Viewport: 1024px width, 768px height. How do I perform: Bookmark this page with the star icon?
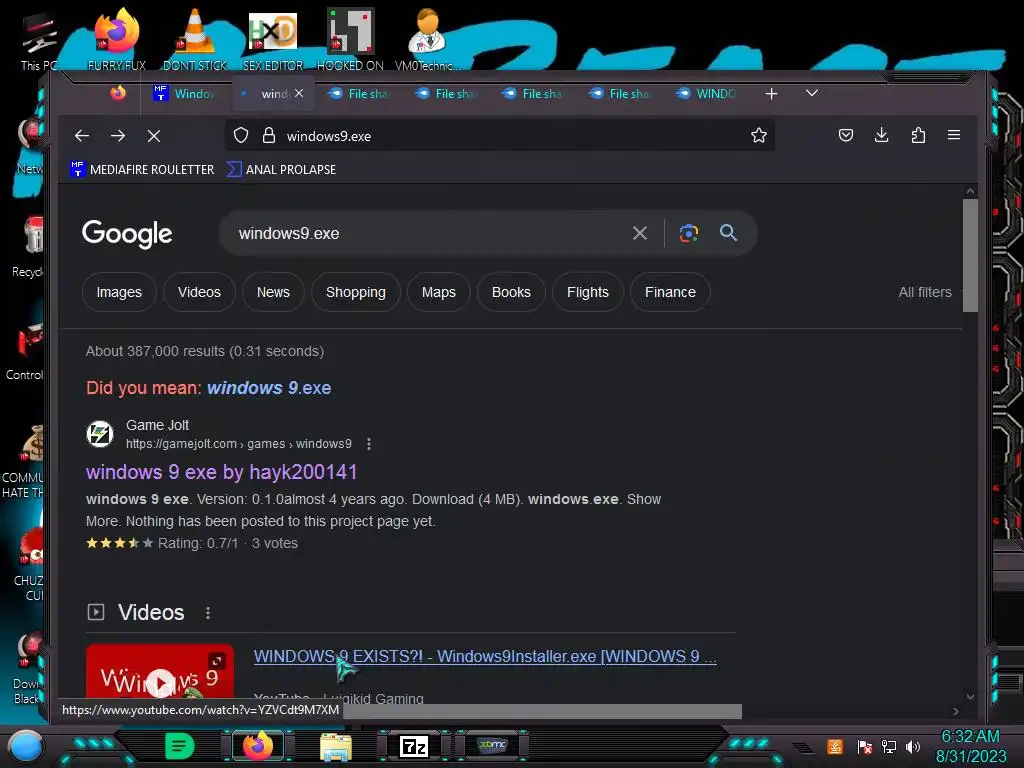(758, 136)
